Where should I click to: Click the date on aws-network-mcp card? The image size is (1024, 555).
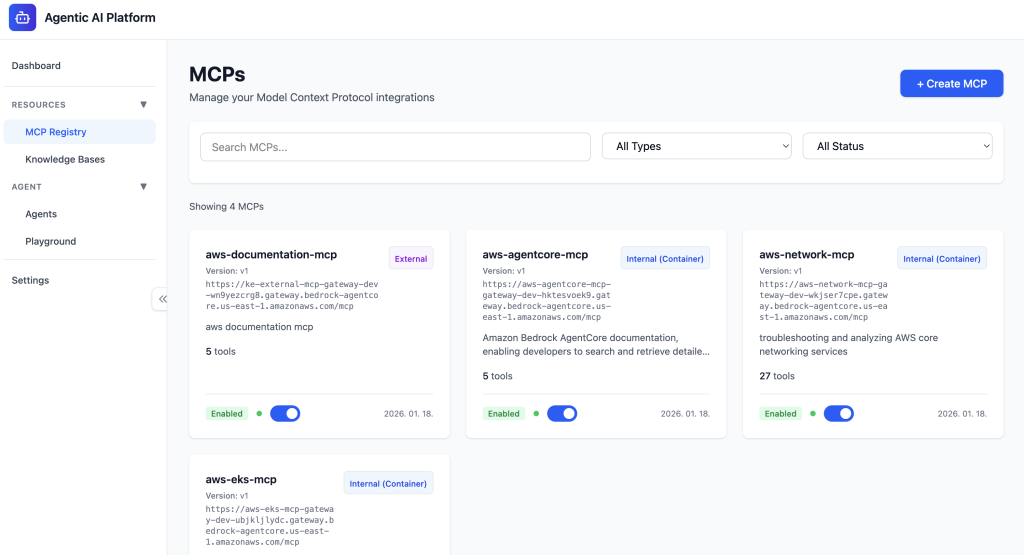point(962,413)
